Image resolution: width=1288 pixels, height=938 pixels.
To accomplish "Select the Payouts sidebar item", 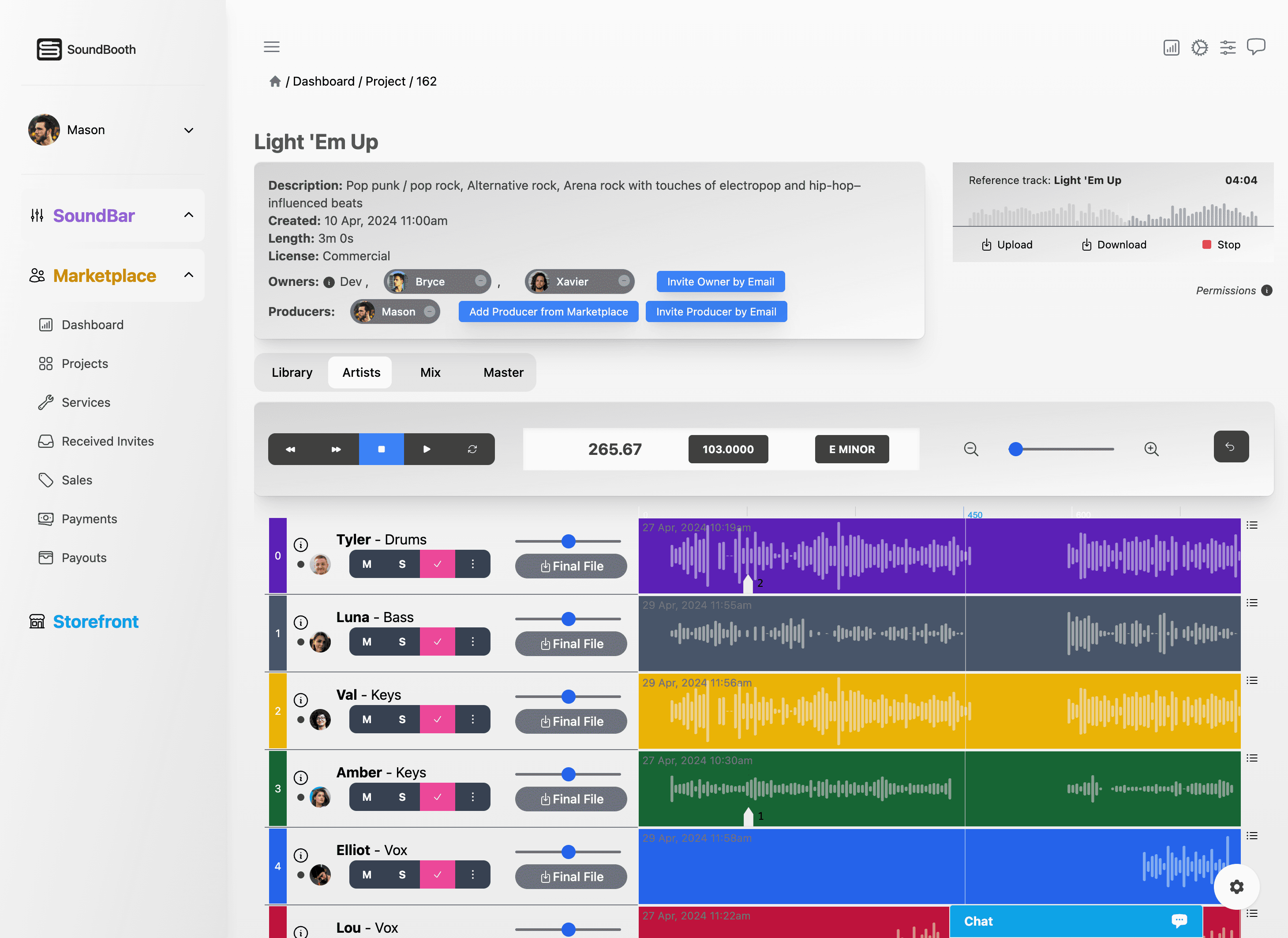I will click(x=85, y=557).
